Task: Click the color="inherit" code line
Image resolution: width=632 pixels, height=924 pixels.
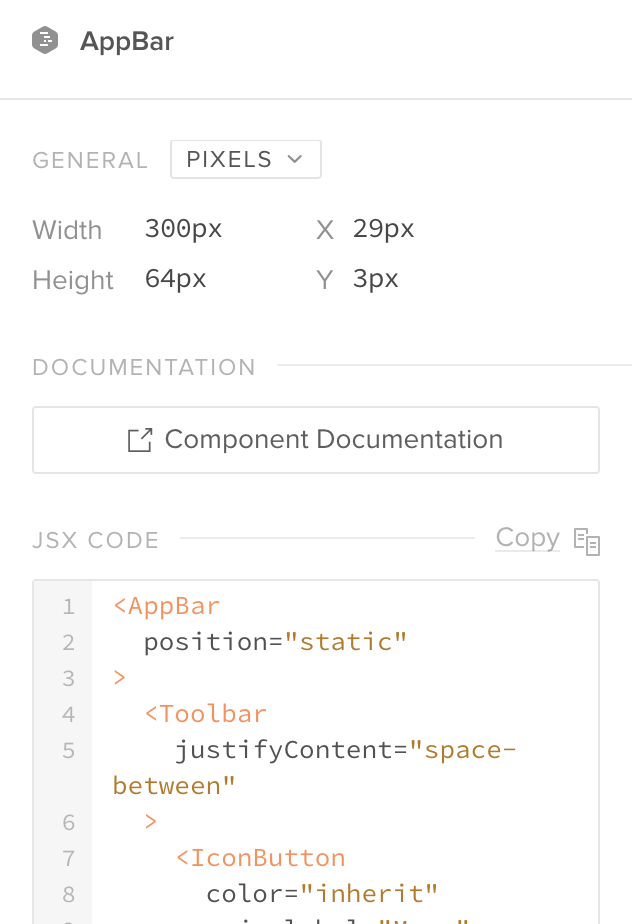Action: [322, 894]
